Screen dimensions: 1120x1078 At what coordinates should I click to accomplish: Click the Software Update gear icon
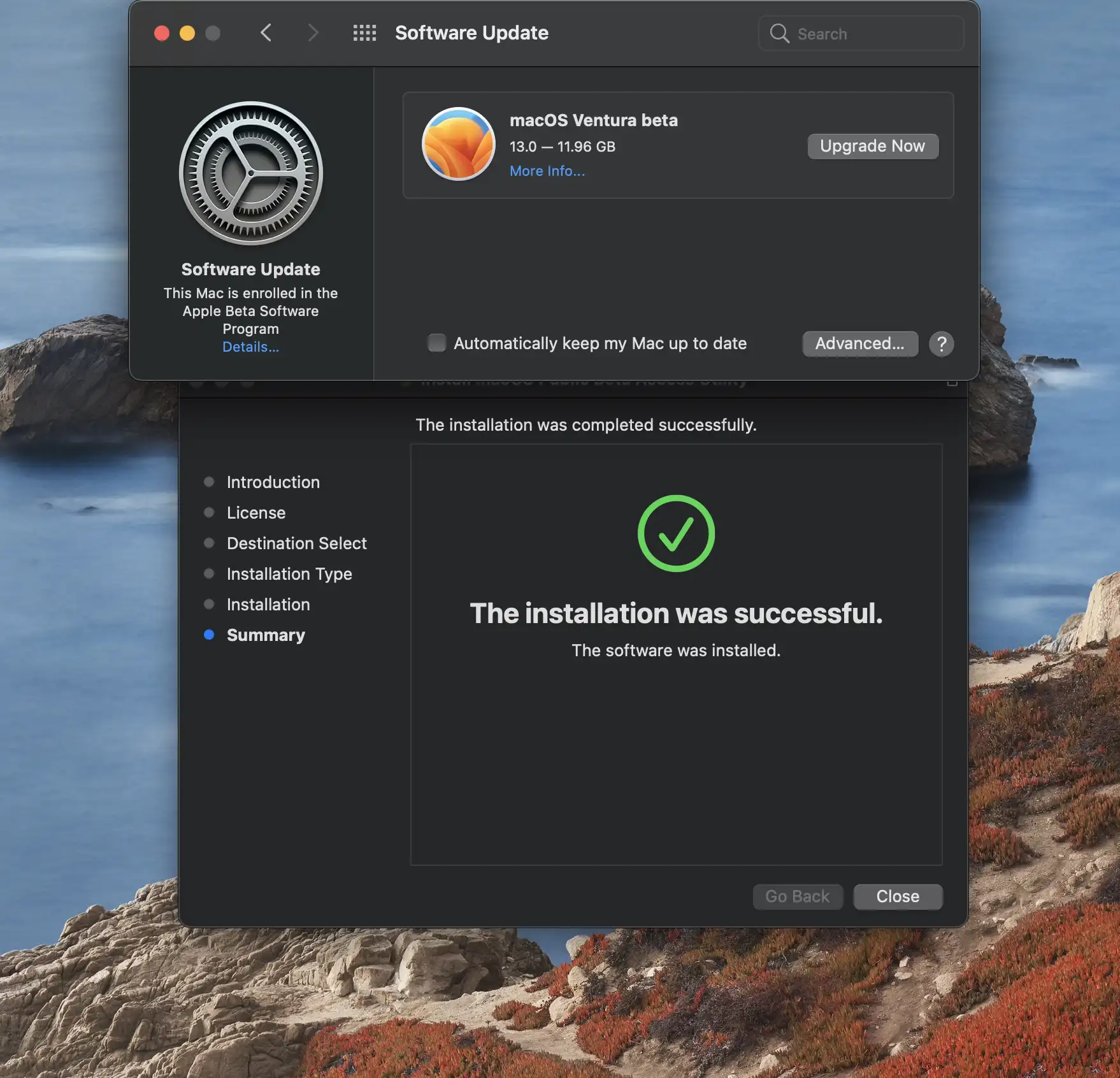coord(251,173)
